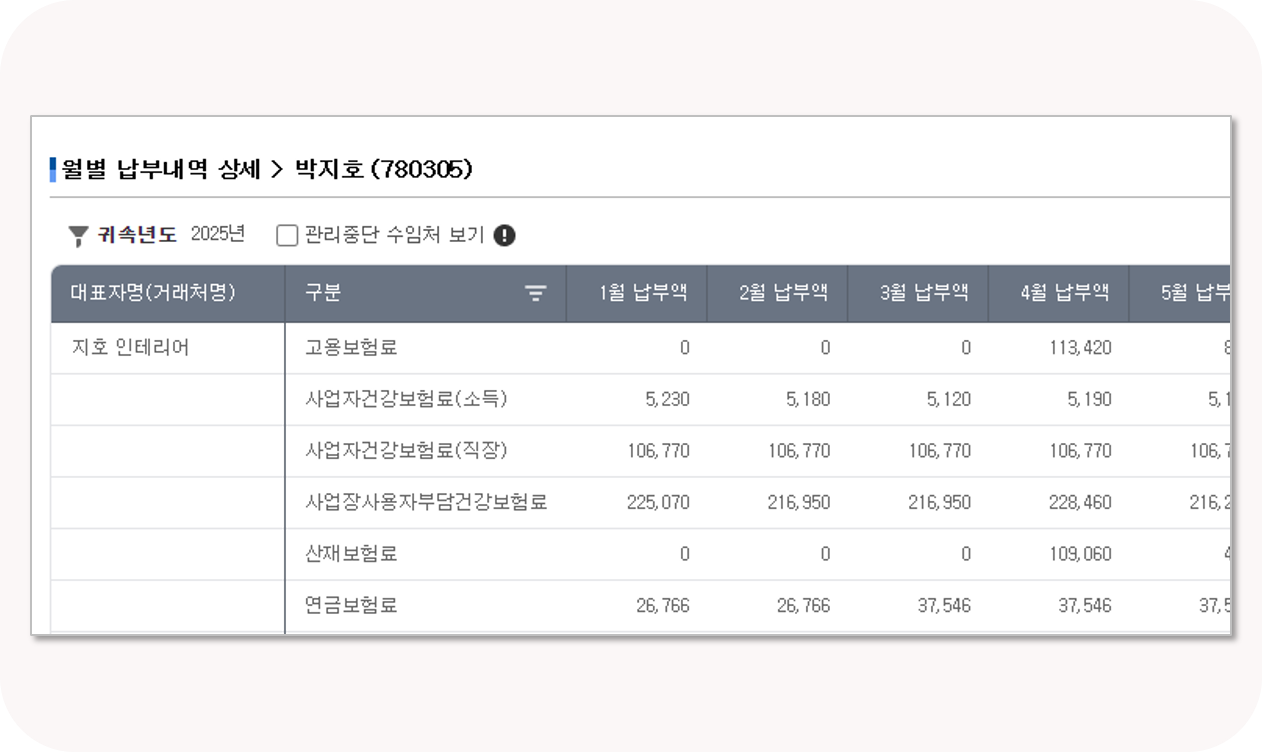The height and width of the screenshot is (752, 1262).
Task: Select the 산재보험료 row label
Action: click(351, 553)
